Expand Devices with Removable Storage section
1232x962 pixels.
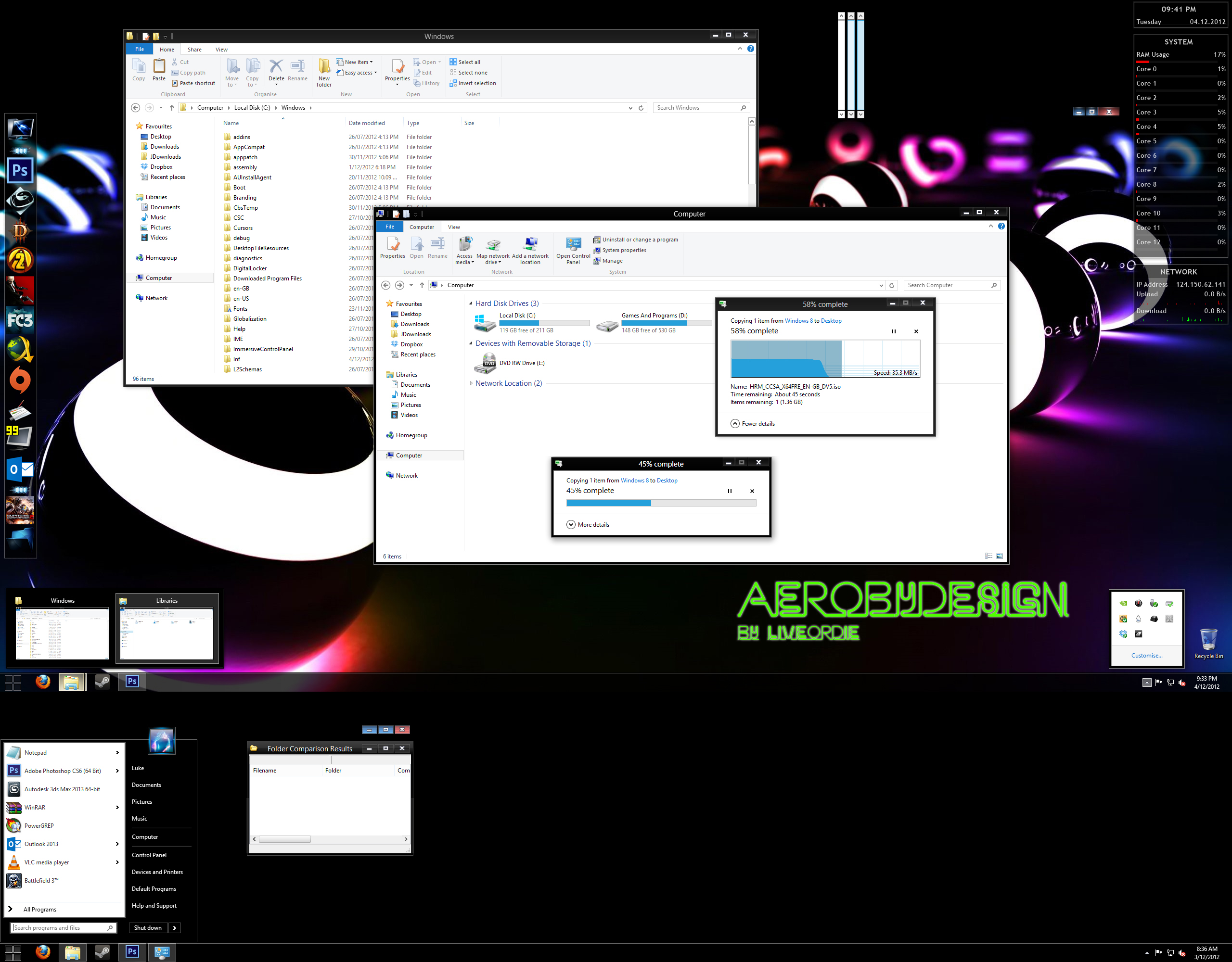(471, 344)
